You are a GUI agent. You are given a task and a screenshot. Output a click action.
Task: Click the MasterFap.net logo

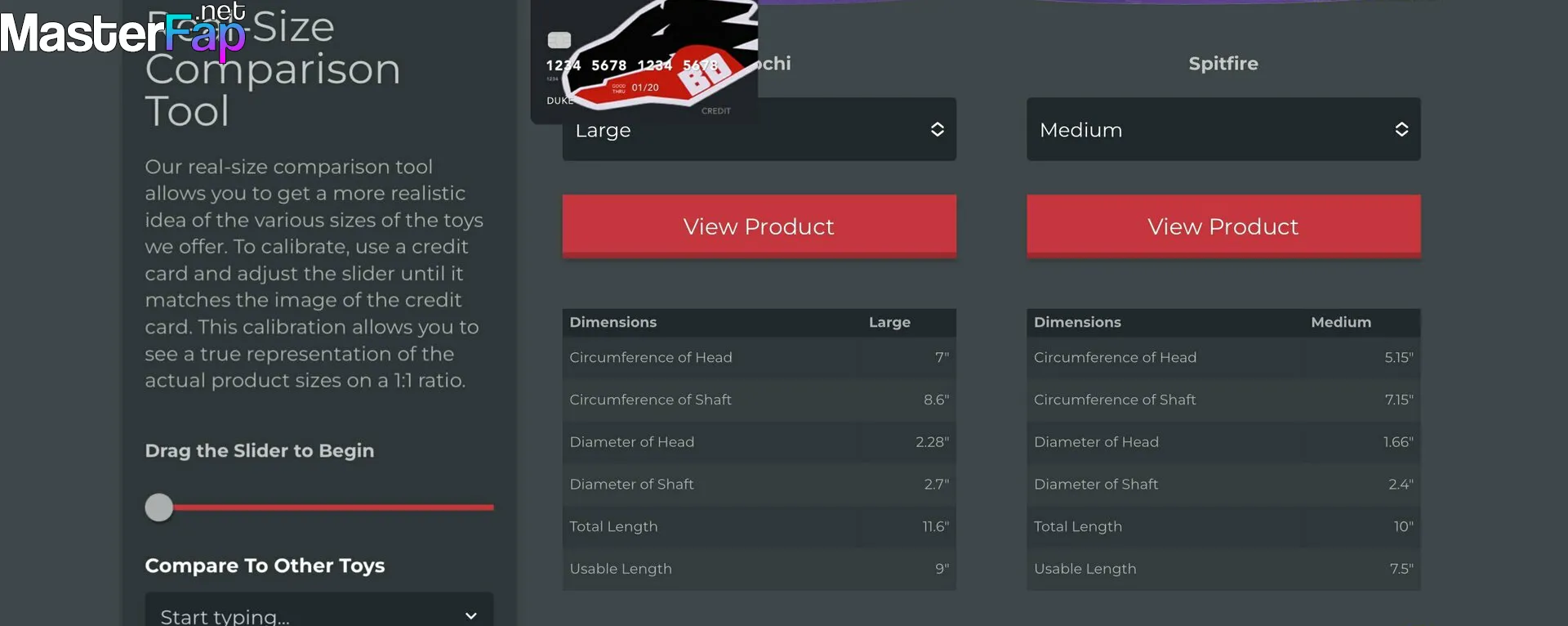122,31
